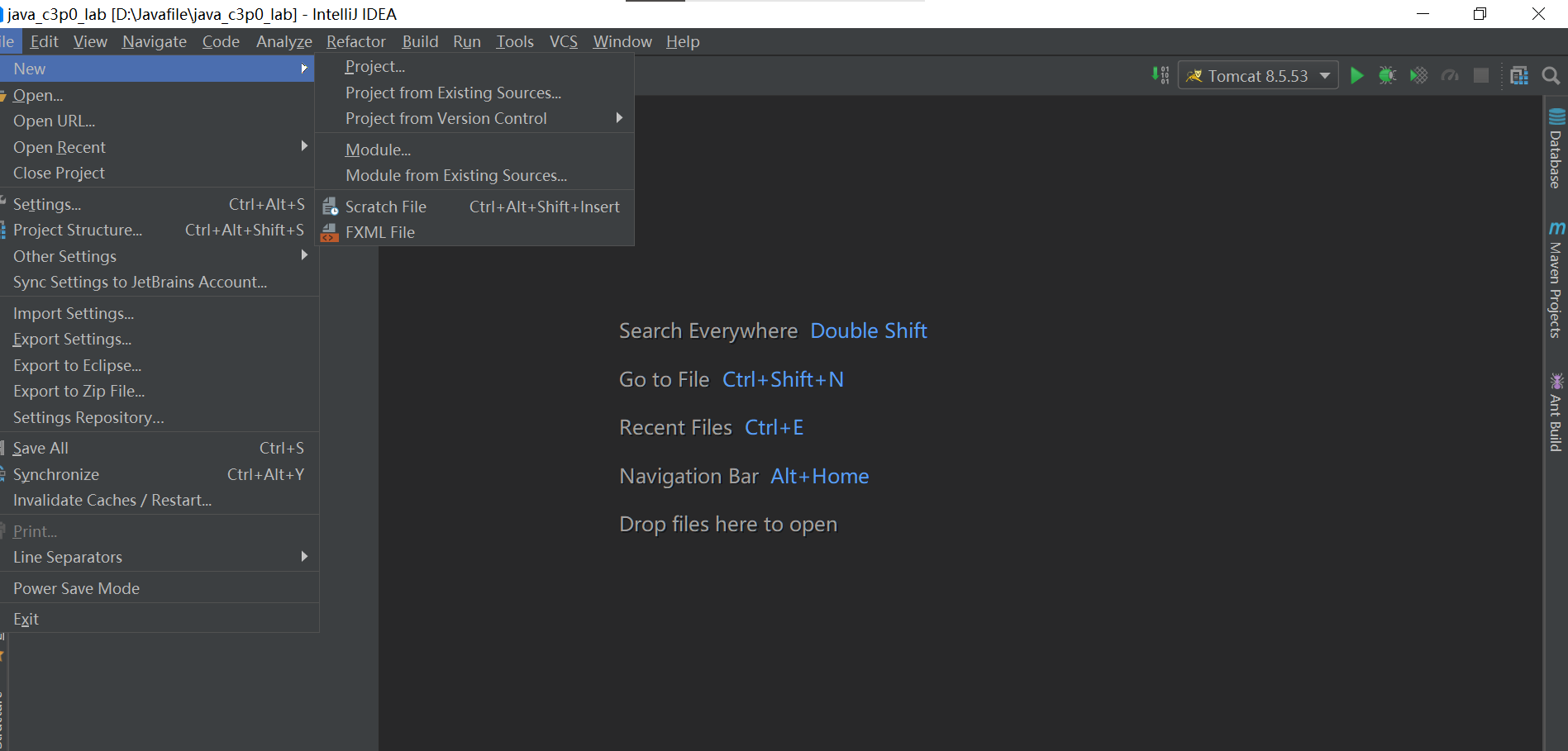Expand the Open Recent submenu
Screen dimensions: 1568x751
click(x=60, y=147)
